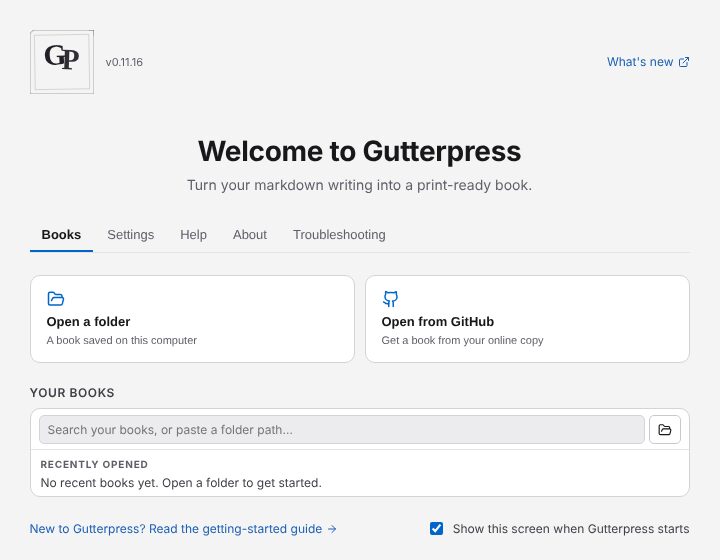Click the folder icon in Open a folder card
720x560 pixels.
coord(56,299)
